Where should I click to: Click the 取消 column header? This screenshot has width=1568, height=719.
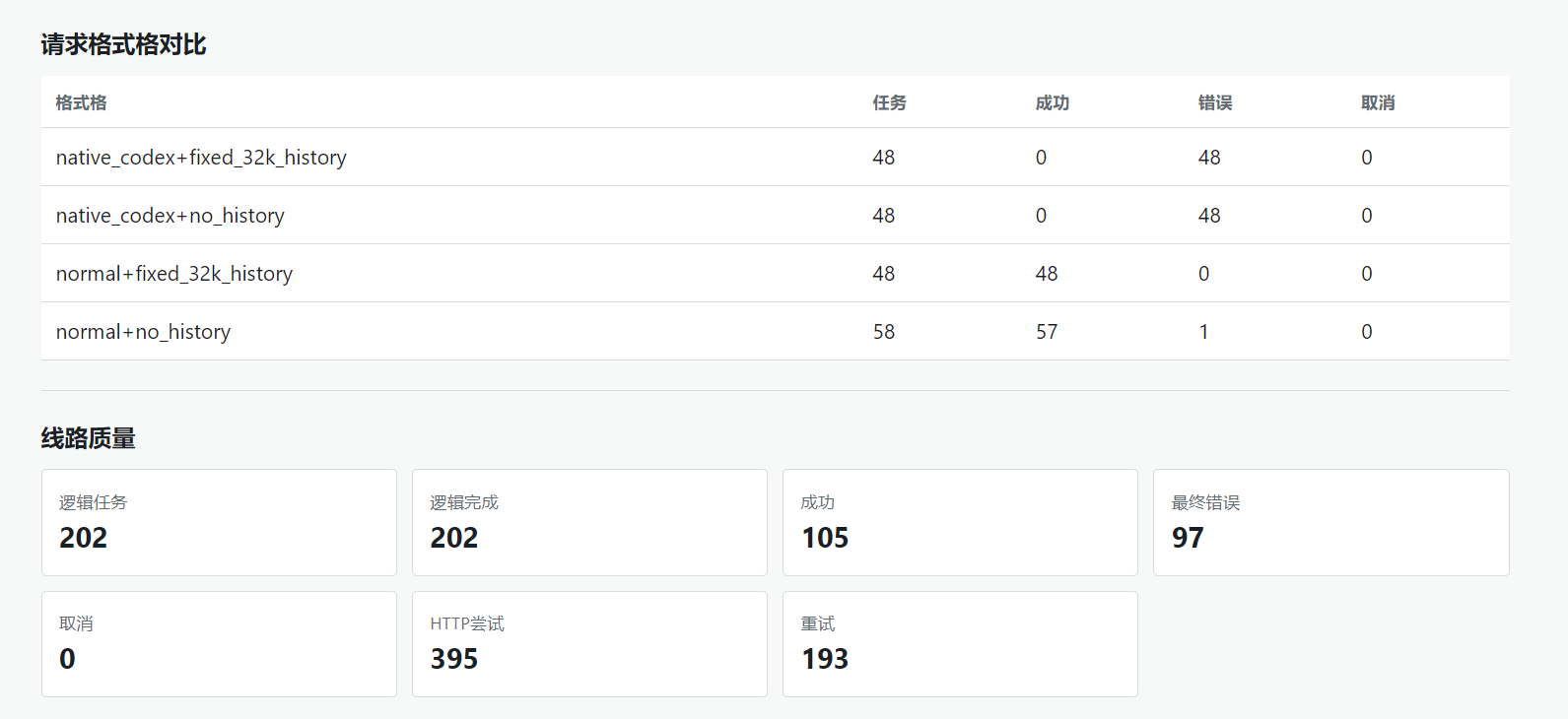[1377, 102]
